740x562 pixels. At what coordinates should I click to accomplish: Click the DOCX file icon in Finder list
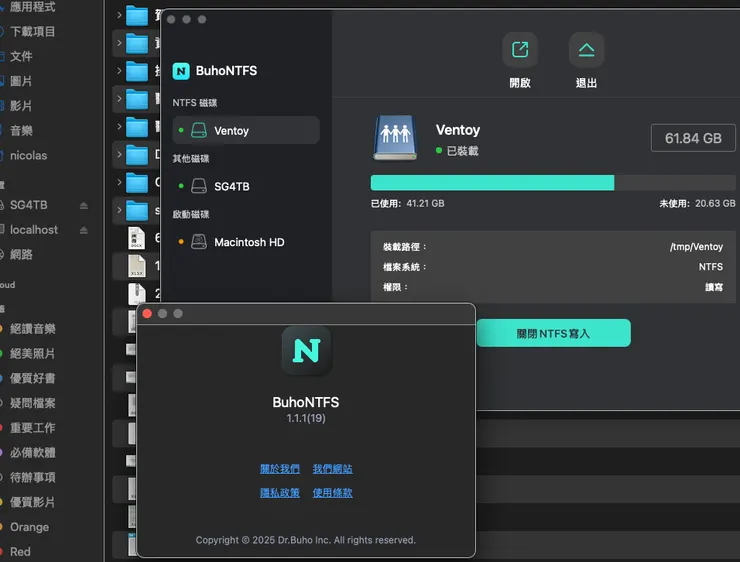(x=137, y=238)
